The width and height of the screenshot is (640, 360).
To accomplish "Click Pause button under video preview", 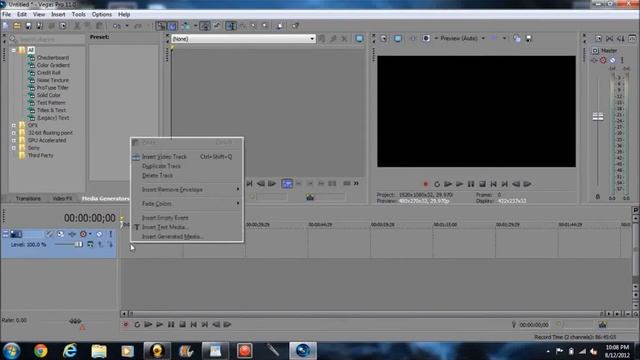I will 471,184.
